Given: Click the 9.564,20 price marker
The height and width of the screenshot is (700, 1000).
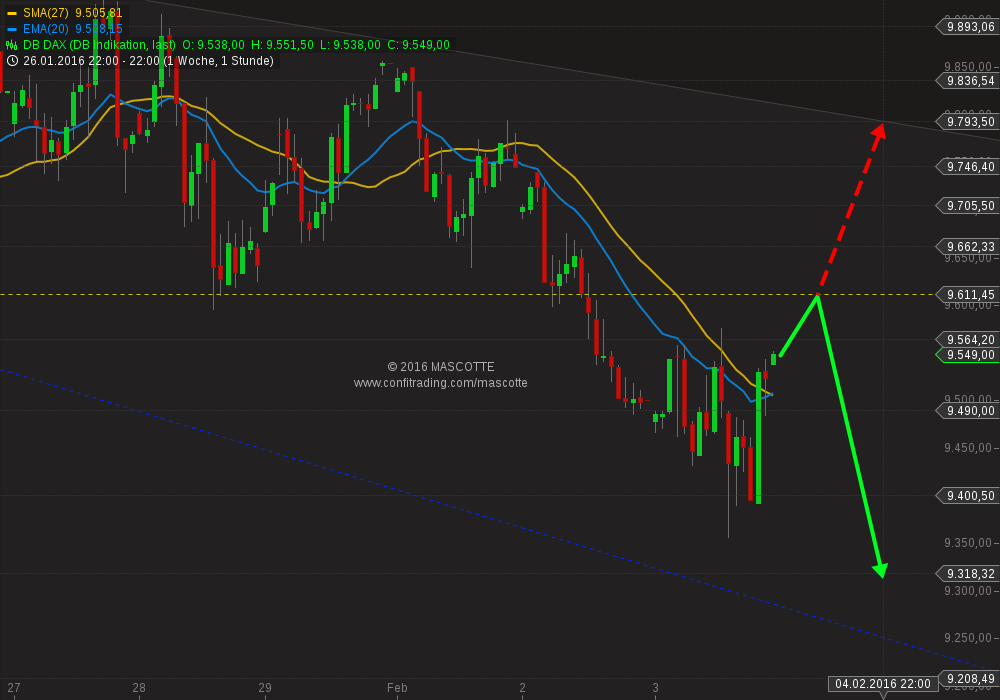Looking at the screenshot, I should pyautogui.click(x=969, y=340).
